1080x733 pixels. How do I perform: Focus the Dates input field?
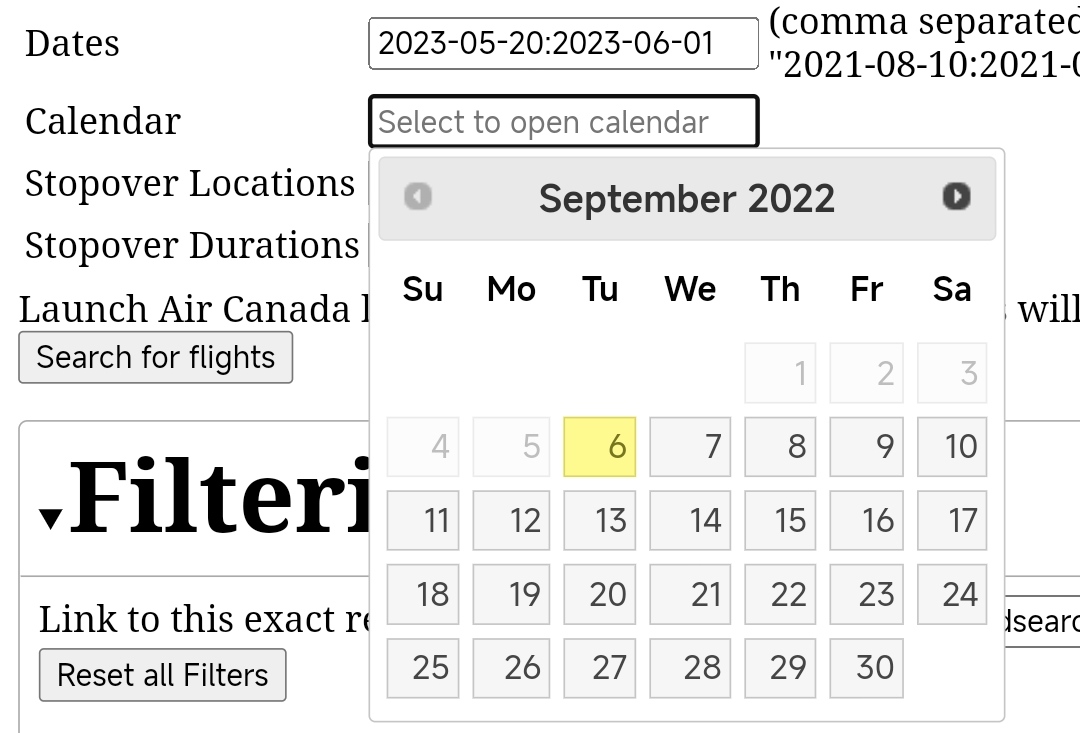click(563, 44)
